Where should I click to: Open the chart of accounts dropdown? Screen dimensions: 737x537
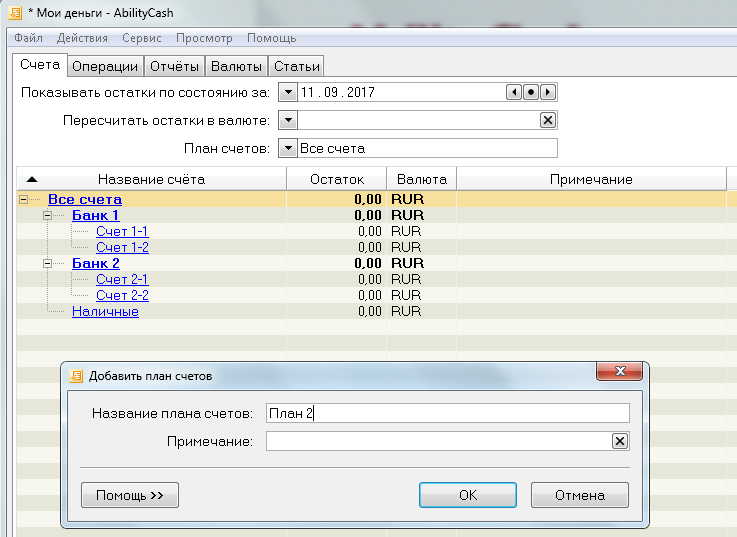click(287, 148)
